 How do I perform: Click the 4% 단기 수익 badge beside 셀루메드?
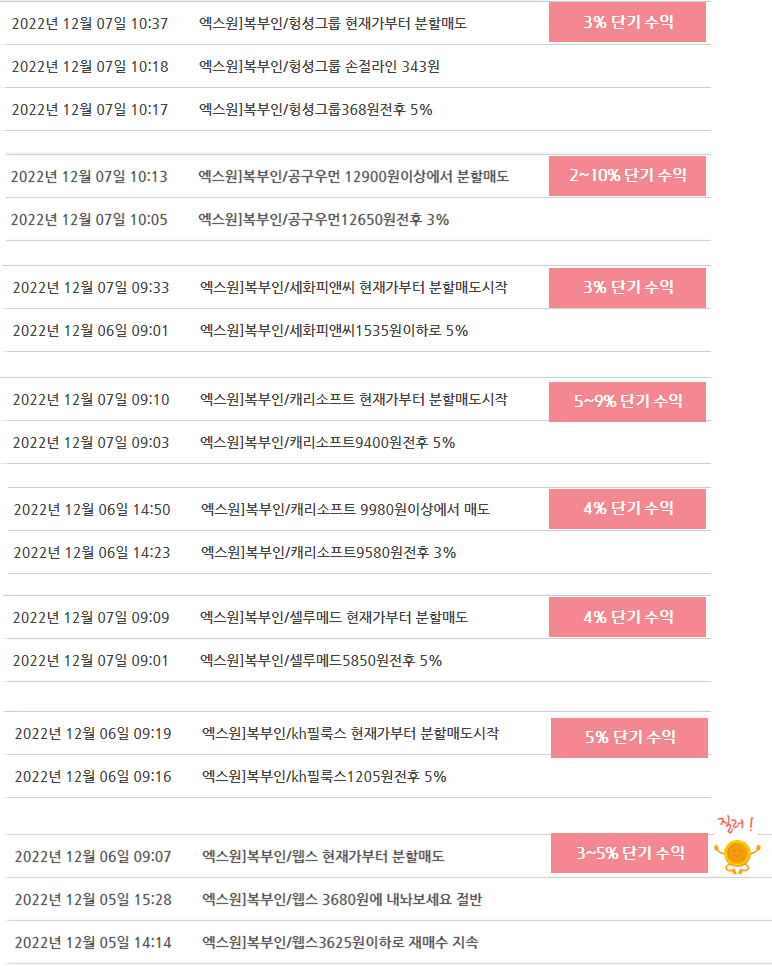[x=627, y=617]
